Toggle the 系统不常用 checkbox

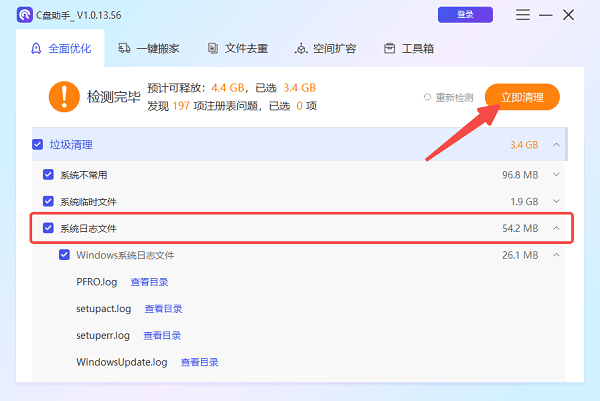48,174
